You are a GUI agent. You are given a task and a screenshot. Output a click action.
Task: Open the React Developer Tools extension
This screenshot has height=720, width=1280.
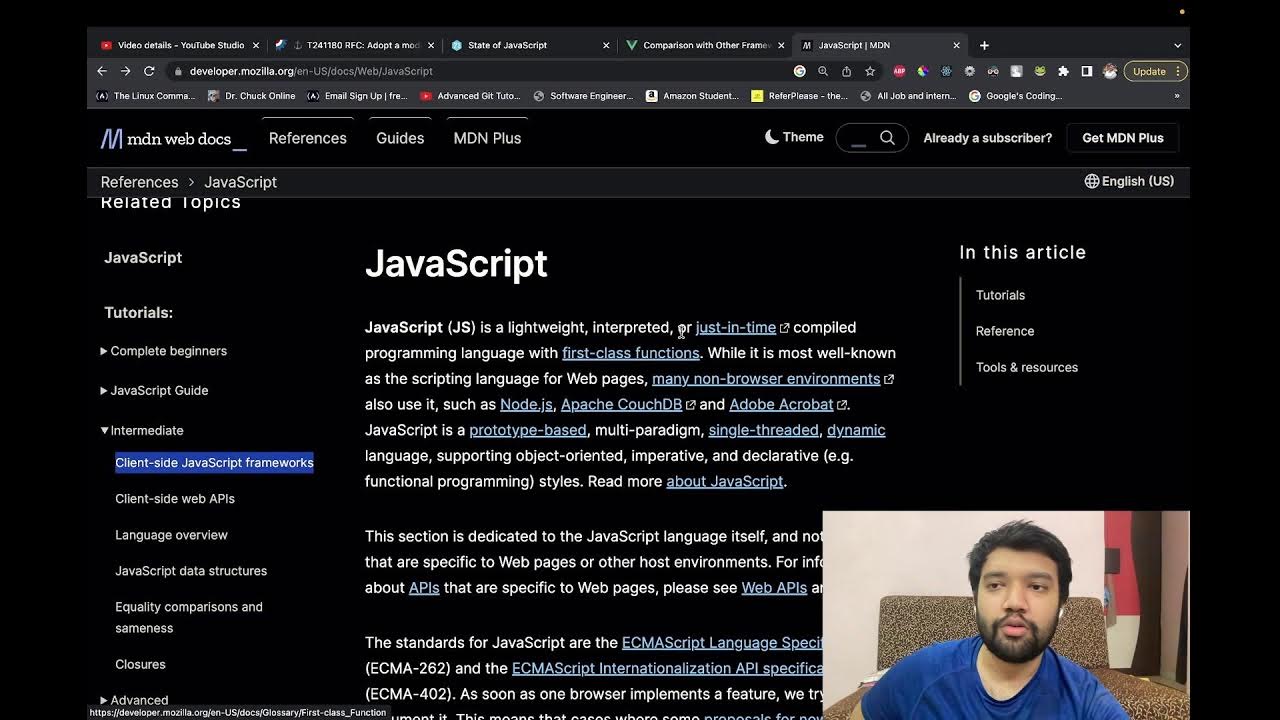(946, 71)
